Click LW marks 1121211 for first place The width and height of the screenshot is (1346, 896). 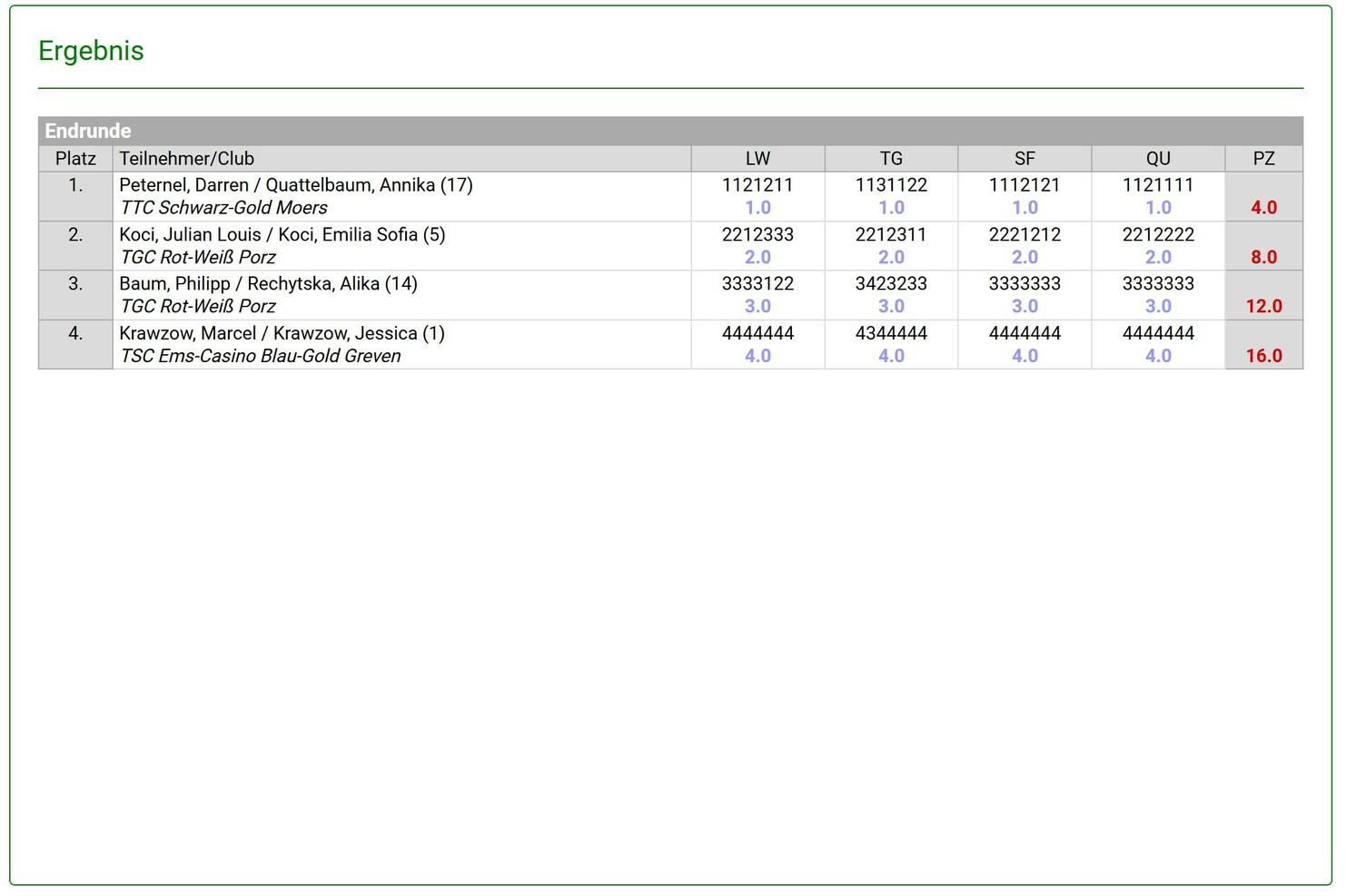[757, 185]
